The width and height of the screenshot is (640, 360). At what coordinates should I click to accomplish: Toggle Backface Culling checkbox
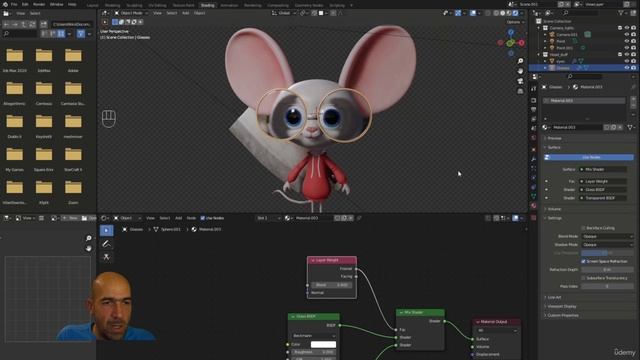click(x=583, y=228)
